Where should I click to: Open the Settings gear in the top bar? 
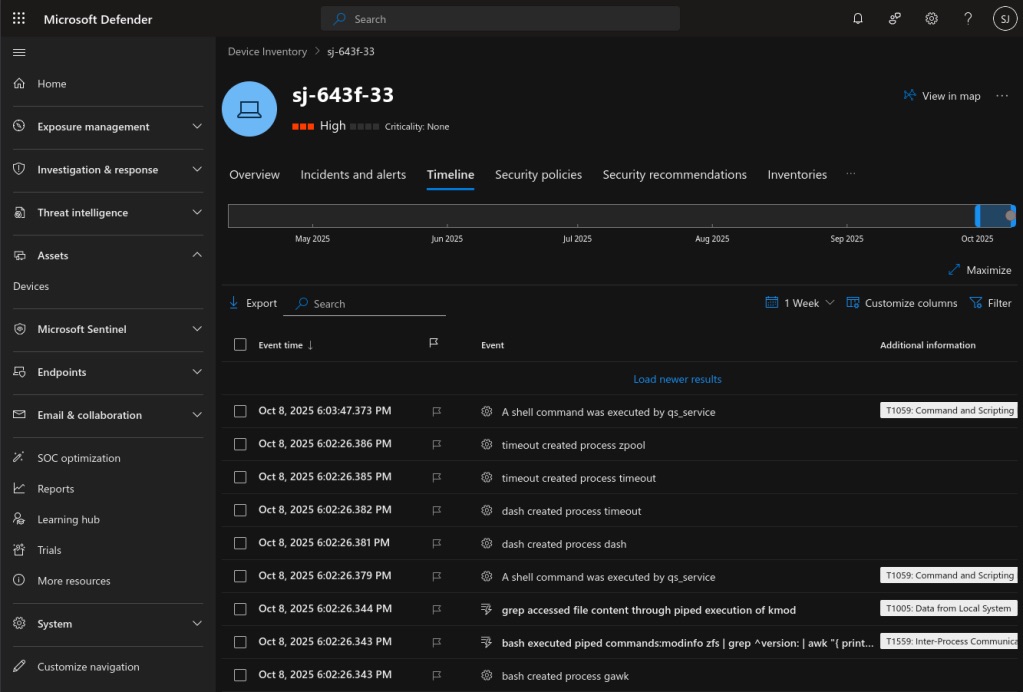(931, 18)
